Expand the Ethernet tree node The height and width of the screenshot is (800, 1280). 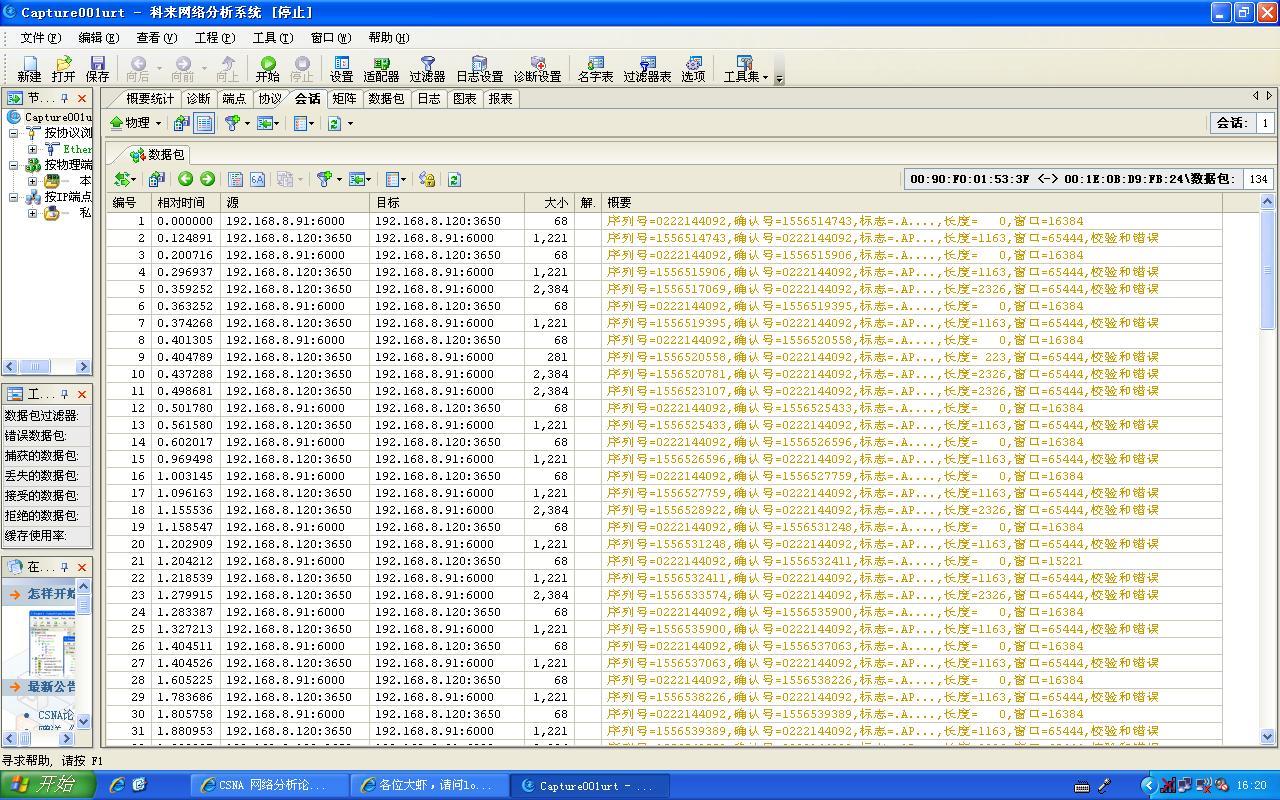32,149
